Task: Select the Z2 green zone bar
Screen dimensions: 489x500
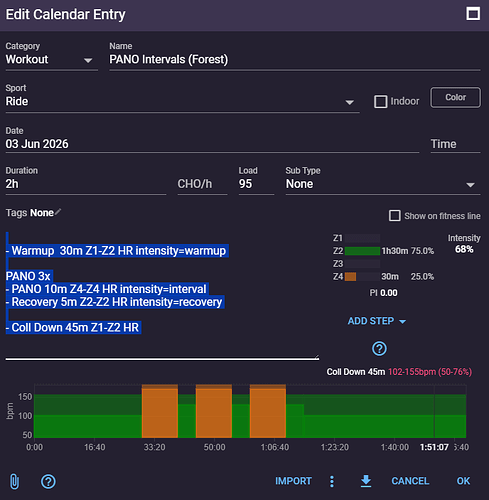Action: (x=362, y=251)
